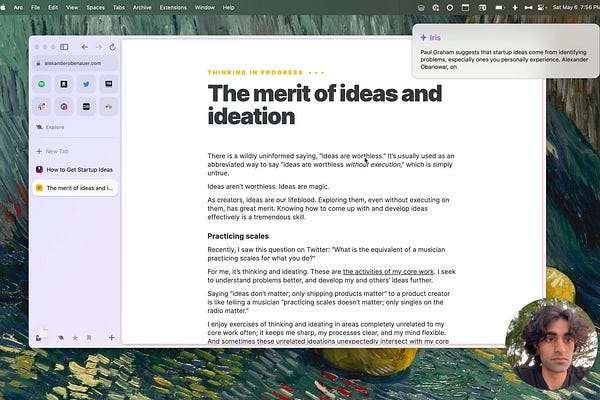Image resolution: width=600 pixels, height=400 pixels.
Task: Open the orange-and-blue blob pinned favorite
Action: coord(109,106)
